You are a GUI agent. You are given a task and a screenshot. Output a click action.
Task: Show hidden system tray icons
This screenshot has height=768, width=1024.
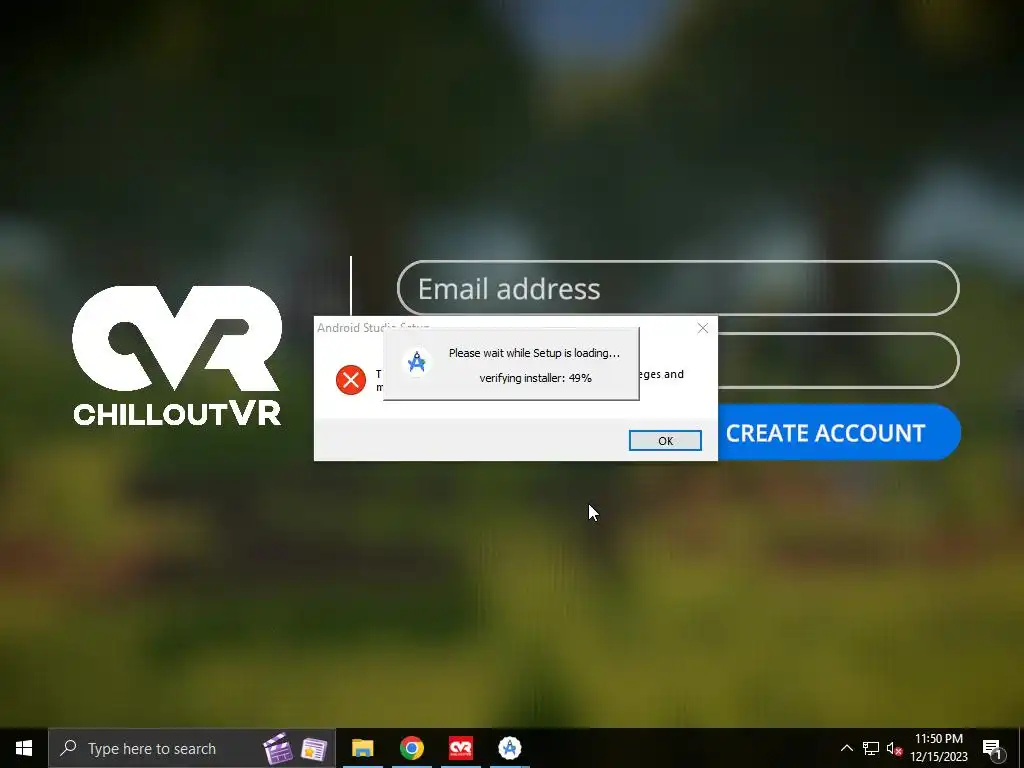click(x=846, y=748)
